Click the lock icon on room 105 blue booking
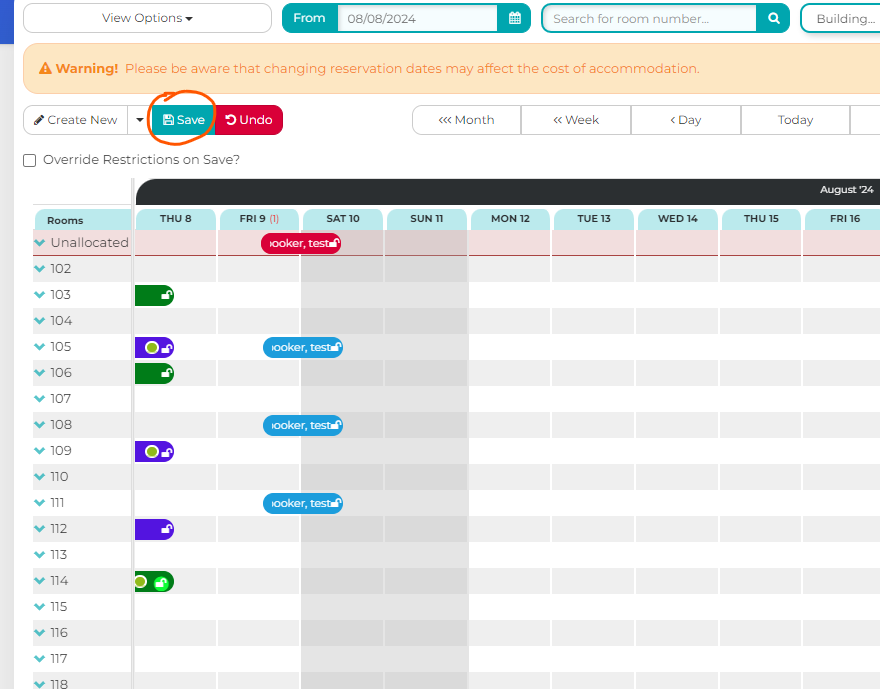The width and height of the screenshot is (880, 689). (x=336, y=347)
